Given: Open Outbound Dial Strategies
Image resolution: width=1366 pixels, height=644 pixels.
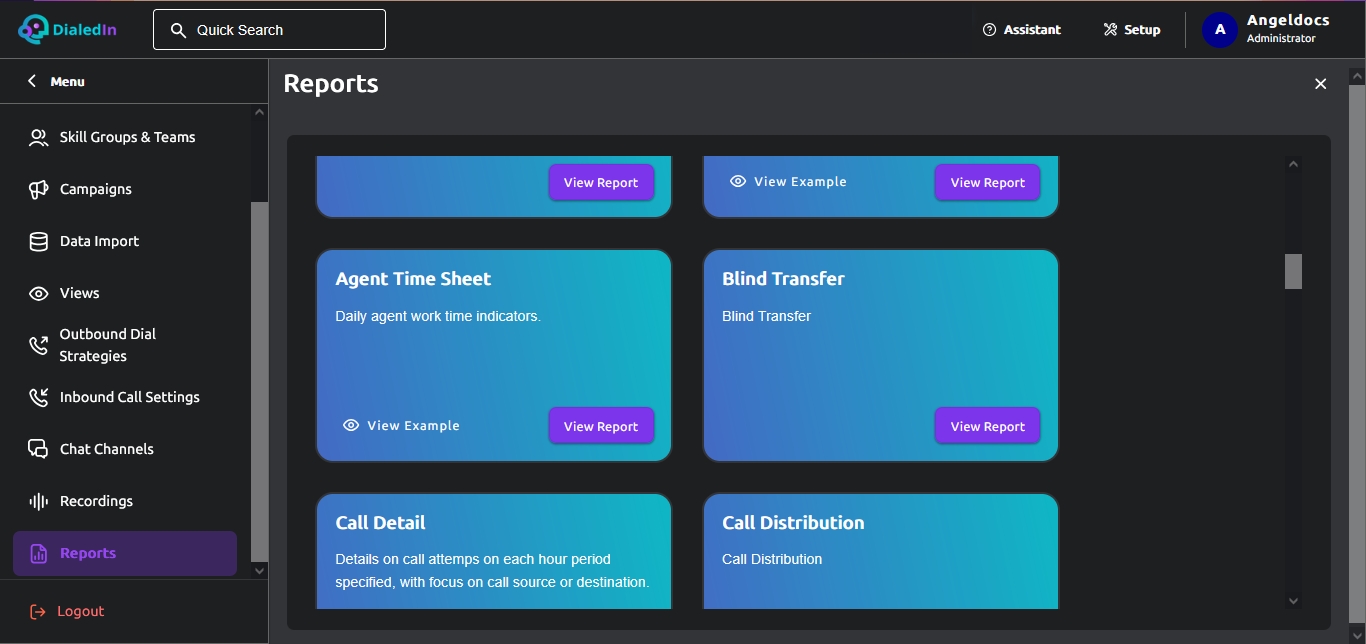Looking at the screenshot, I should (x=125, y=345).
